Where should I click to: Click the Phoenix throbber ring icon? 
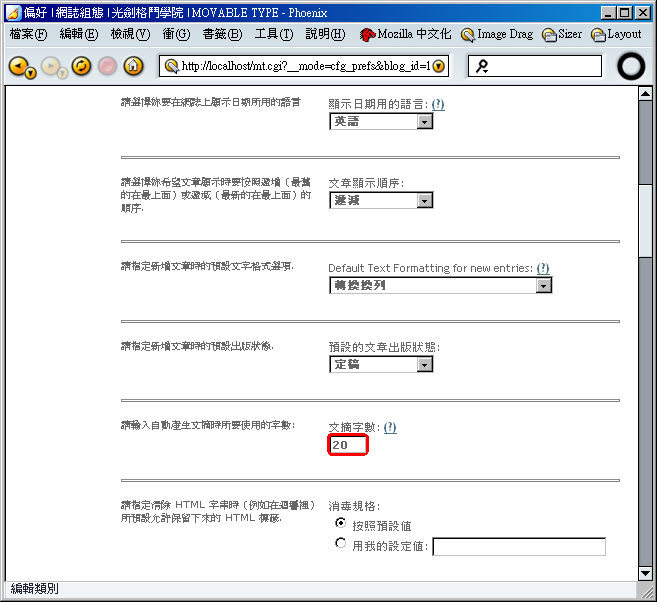[x=631, y=66]
